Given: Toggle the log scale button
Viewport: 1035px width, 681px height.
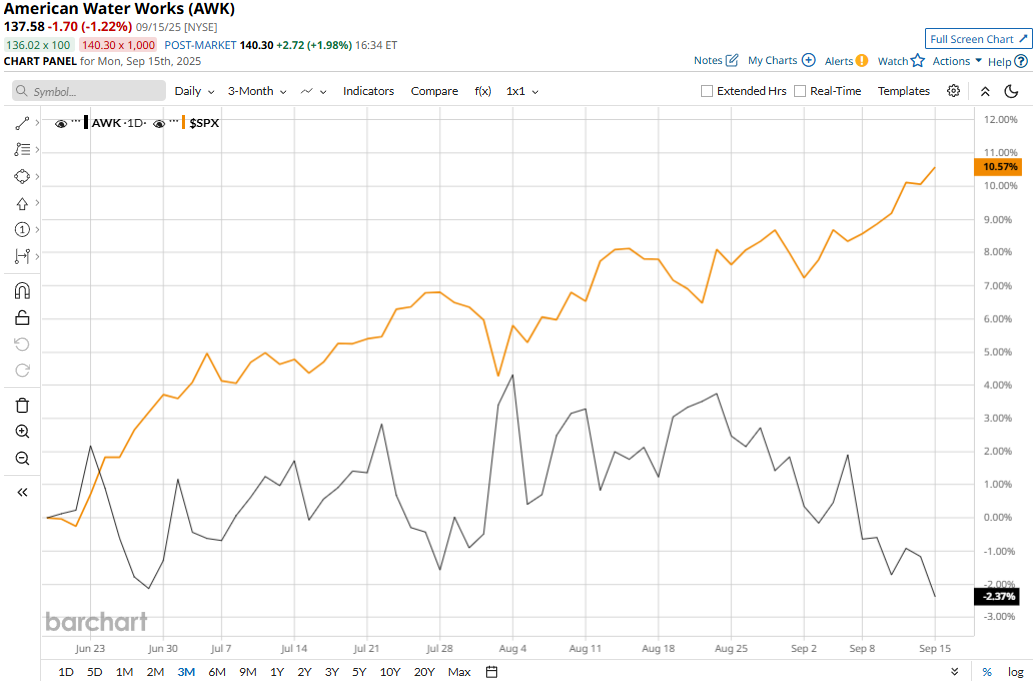Looking at the screenshot, I should point(1016,672).
